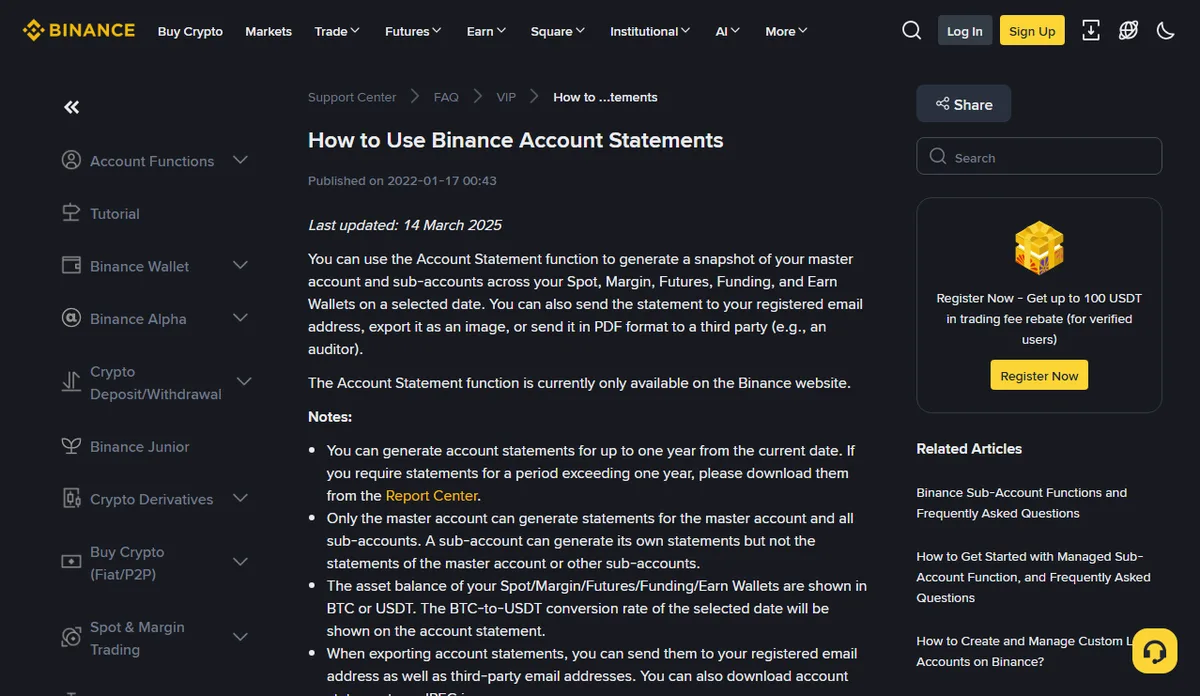Select Binance Junior in the sidebar
The image size is (1200, 696).
point(140,446)
